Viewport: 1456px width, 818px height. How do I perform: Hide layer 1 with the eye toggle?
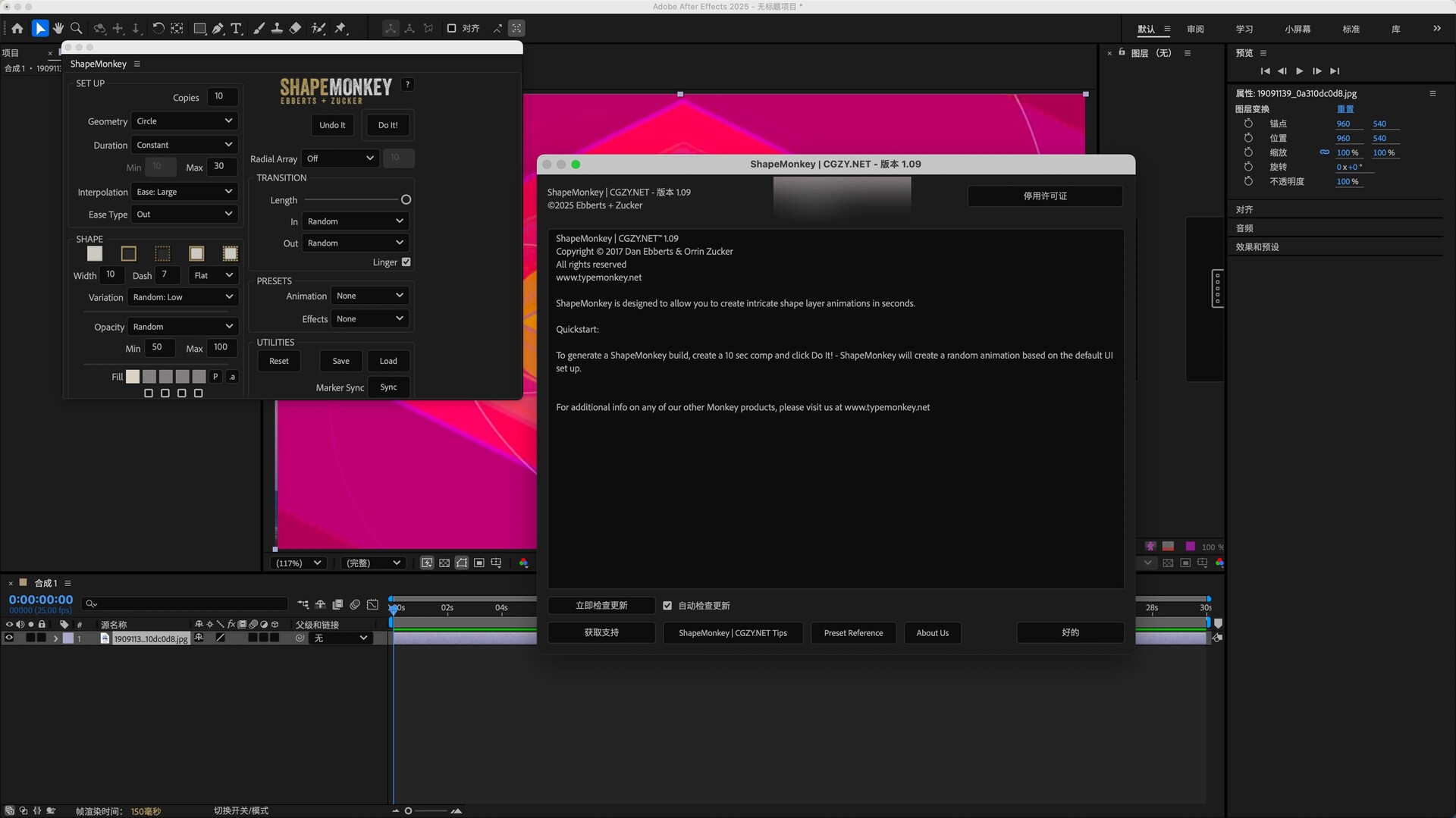pyautogui.click(x=9, y=638)
